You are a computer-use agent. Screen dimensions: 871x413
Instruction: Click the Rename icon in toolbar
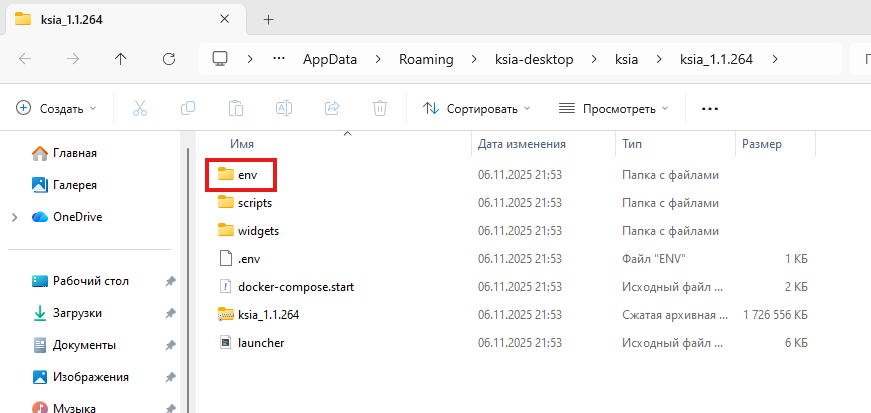[x=284, y=108]
